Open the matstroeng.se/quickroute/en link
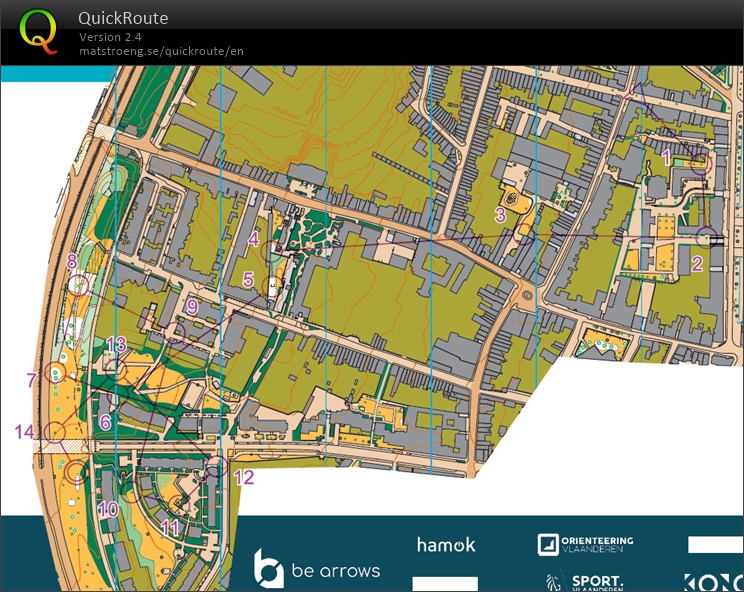Image resolution: width=744 pixels, height=592 pixels. pyautogui.click(x=161, y=51)
